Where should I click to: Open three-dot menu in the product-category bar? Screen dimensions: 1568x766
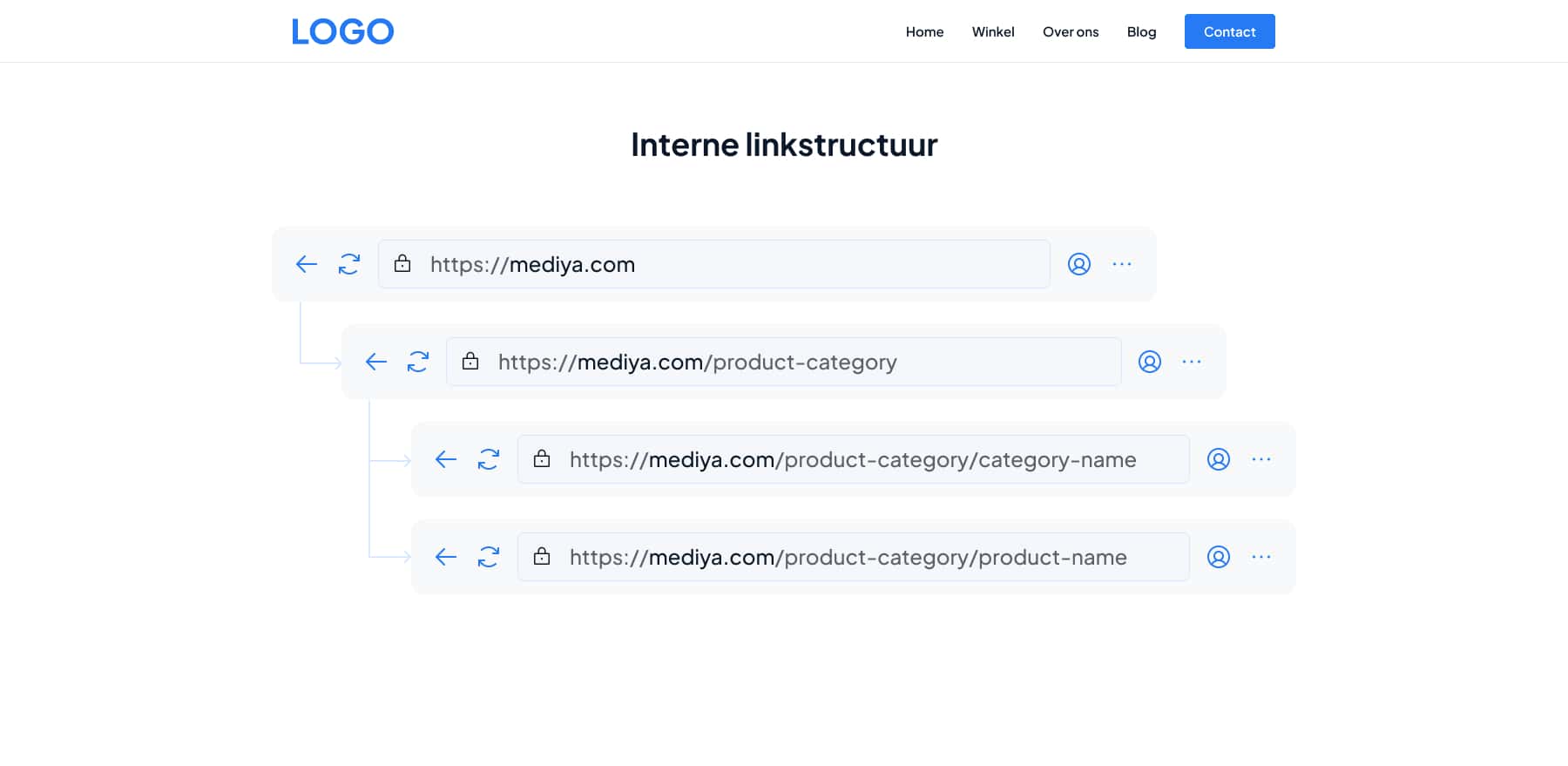click(1192, 362)
